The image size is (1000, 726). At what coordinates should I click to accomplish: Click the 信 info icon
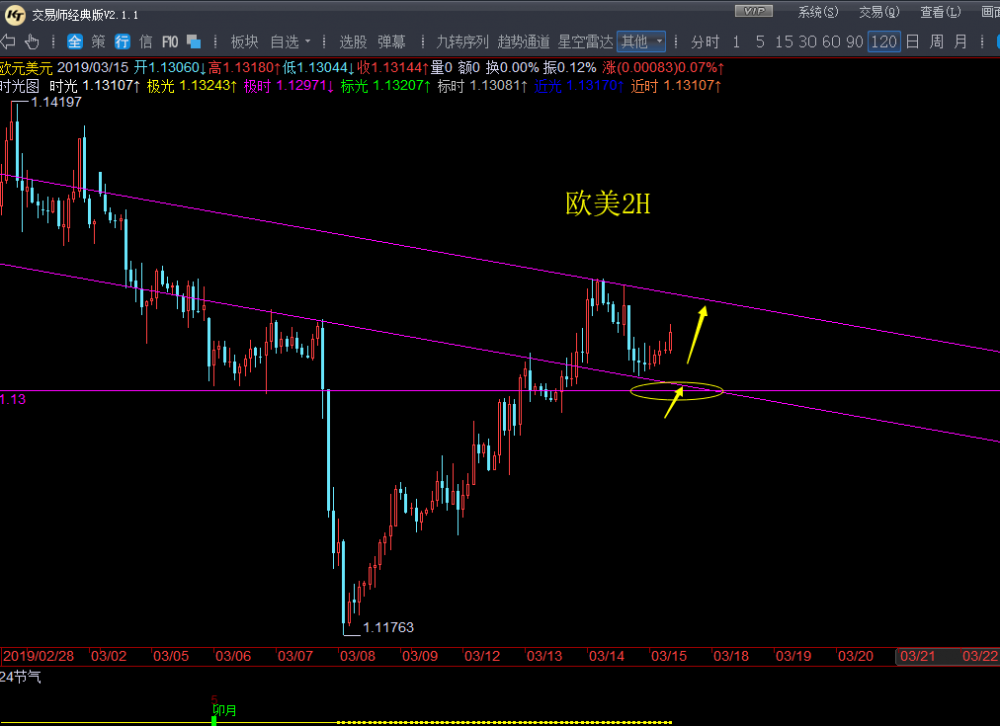(145, 42)
